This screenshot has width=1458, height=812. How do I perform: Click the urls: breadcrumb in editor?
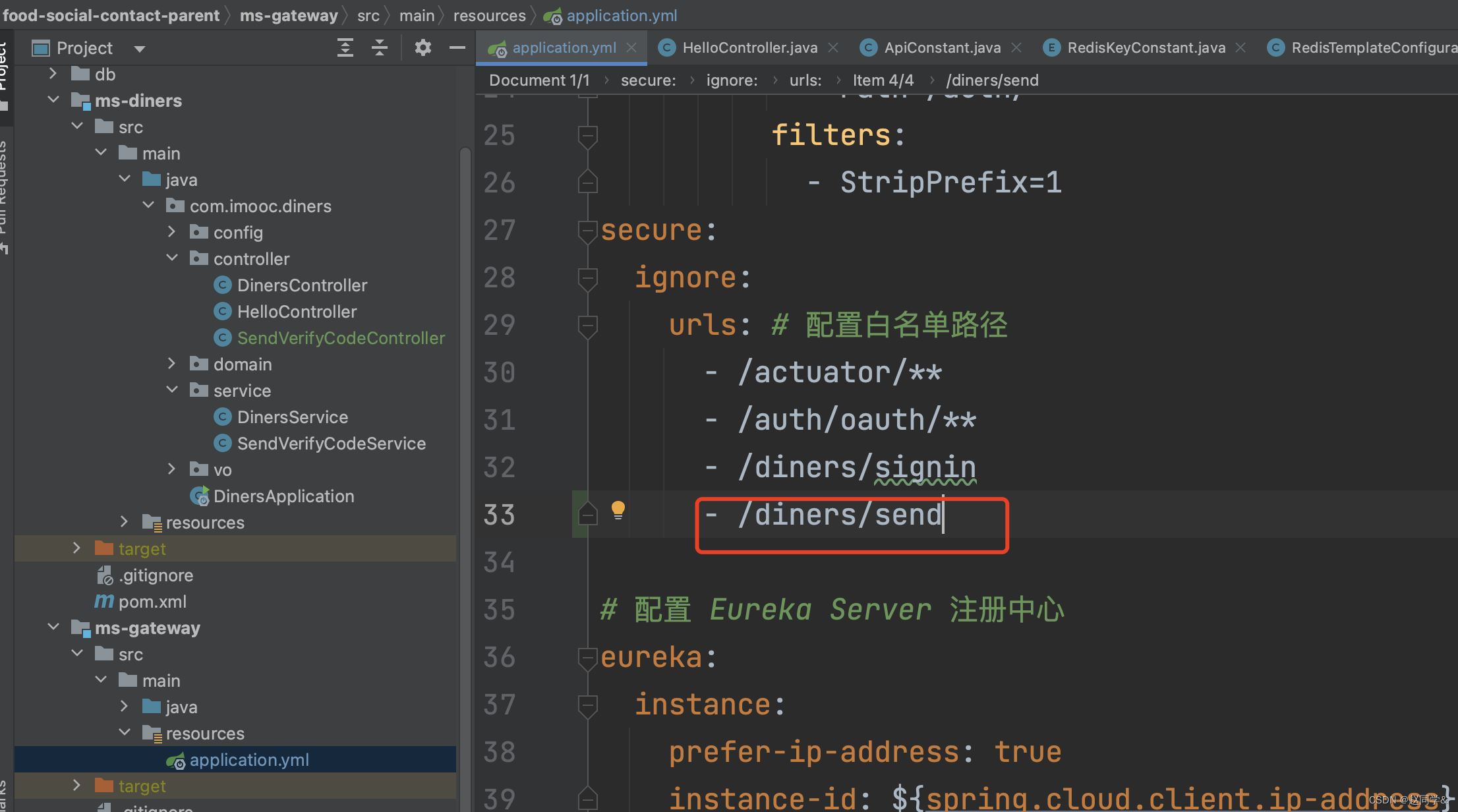click(805, 80)
